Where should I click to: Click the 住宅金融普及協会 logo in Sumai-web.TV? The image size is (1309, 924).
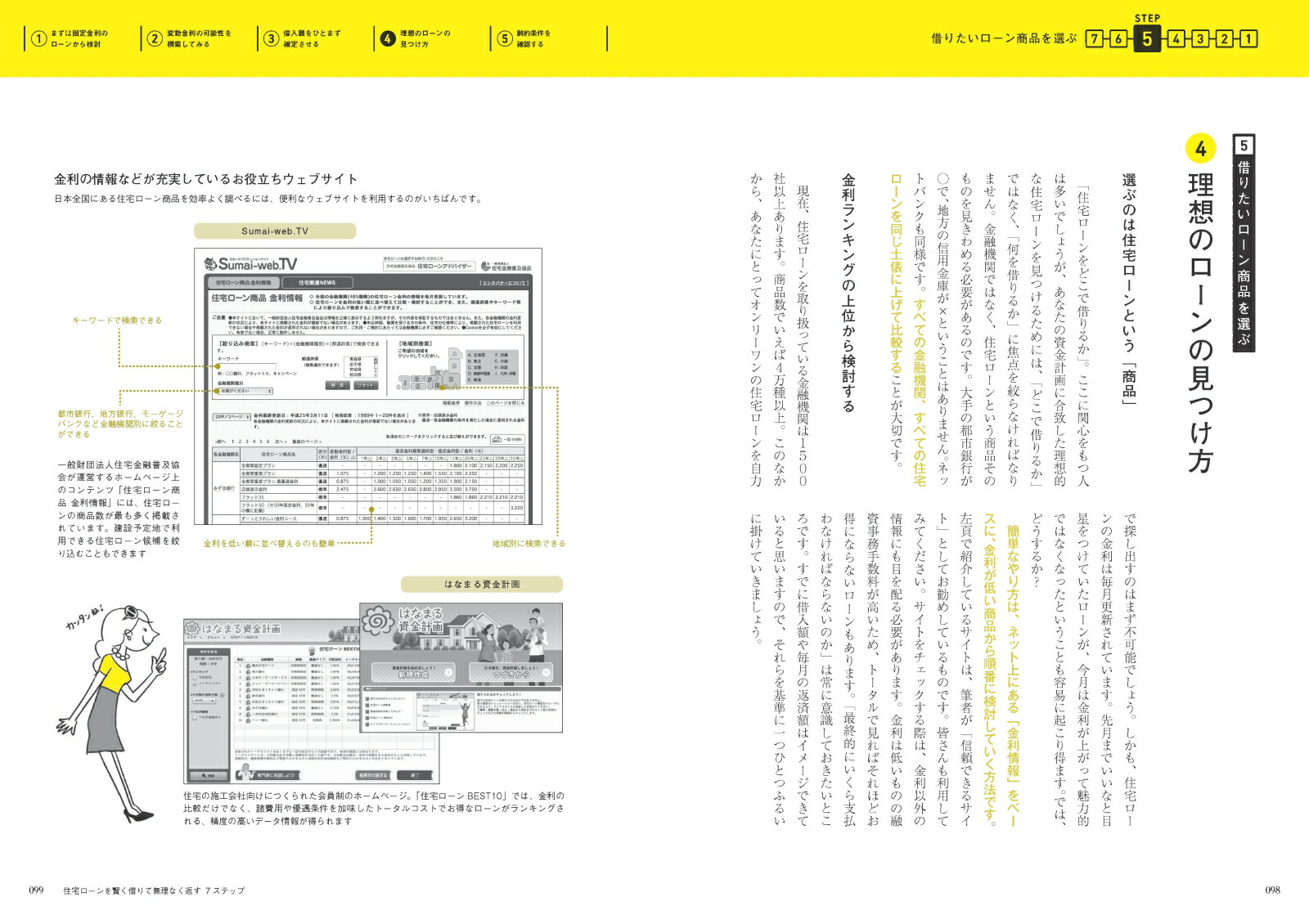[x=506, y=267]
